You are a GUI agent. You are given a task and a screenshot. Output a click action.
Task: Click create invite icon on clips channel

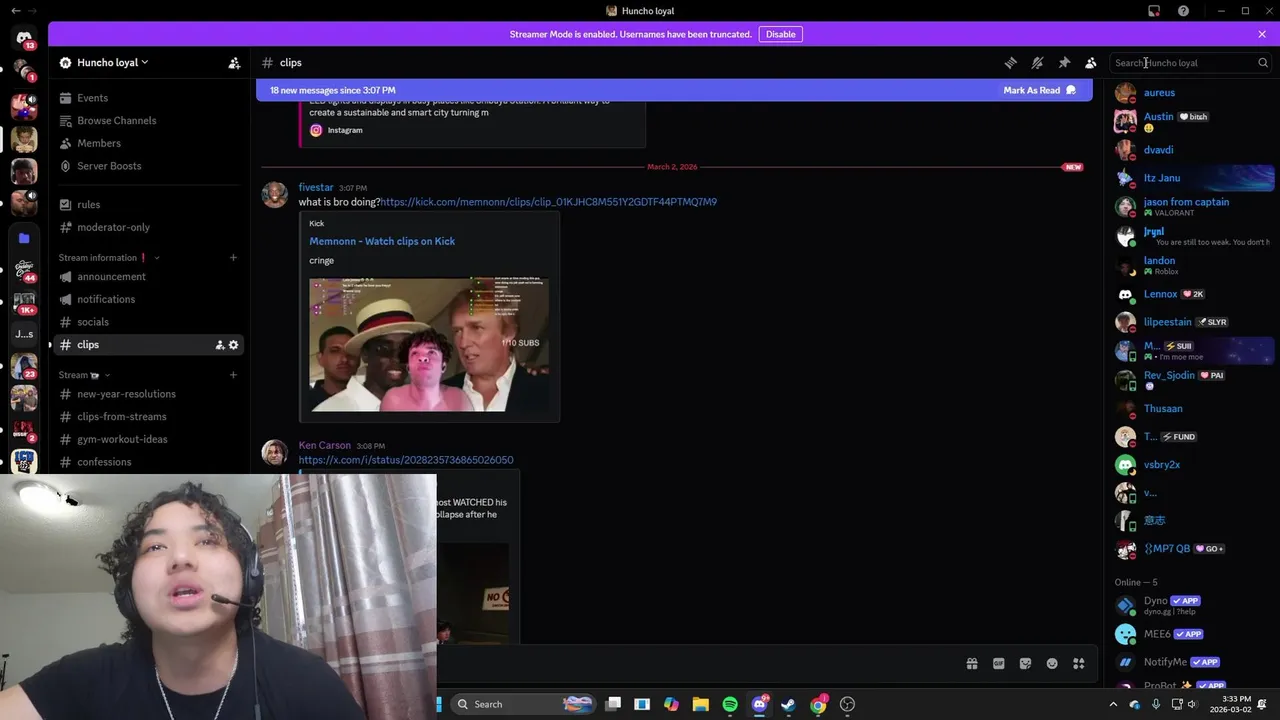point(220,345)
